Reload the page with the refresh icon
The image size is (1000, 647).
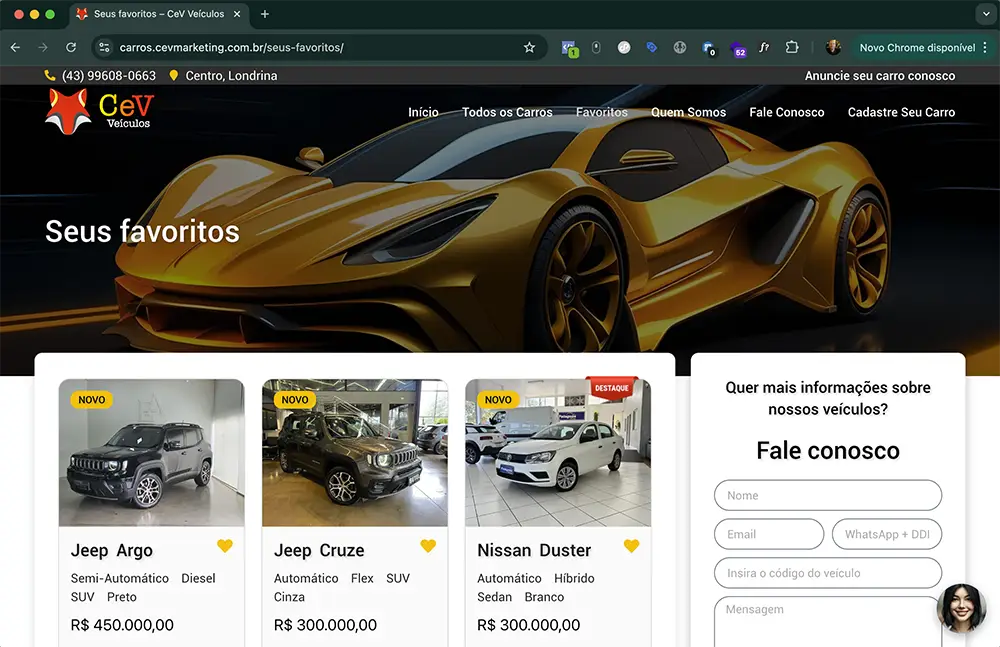tap(71, 47)
